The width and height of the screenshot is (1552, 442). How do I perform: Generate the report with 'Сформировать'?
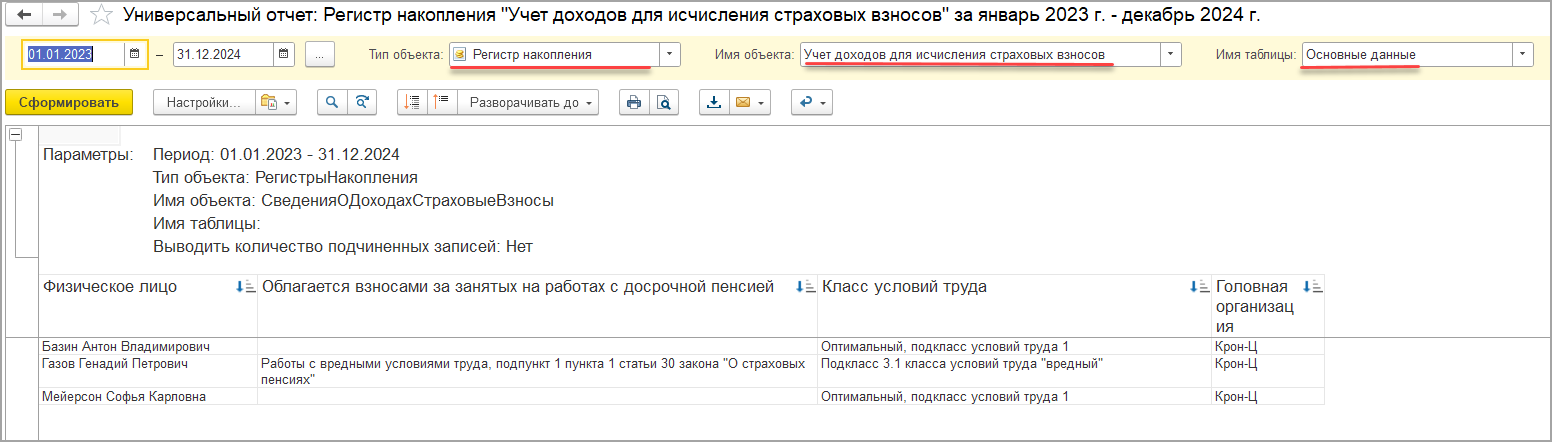[x=69, y=102]
